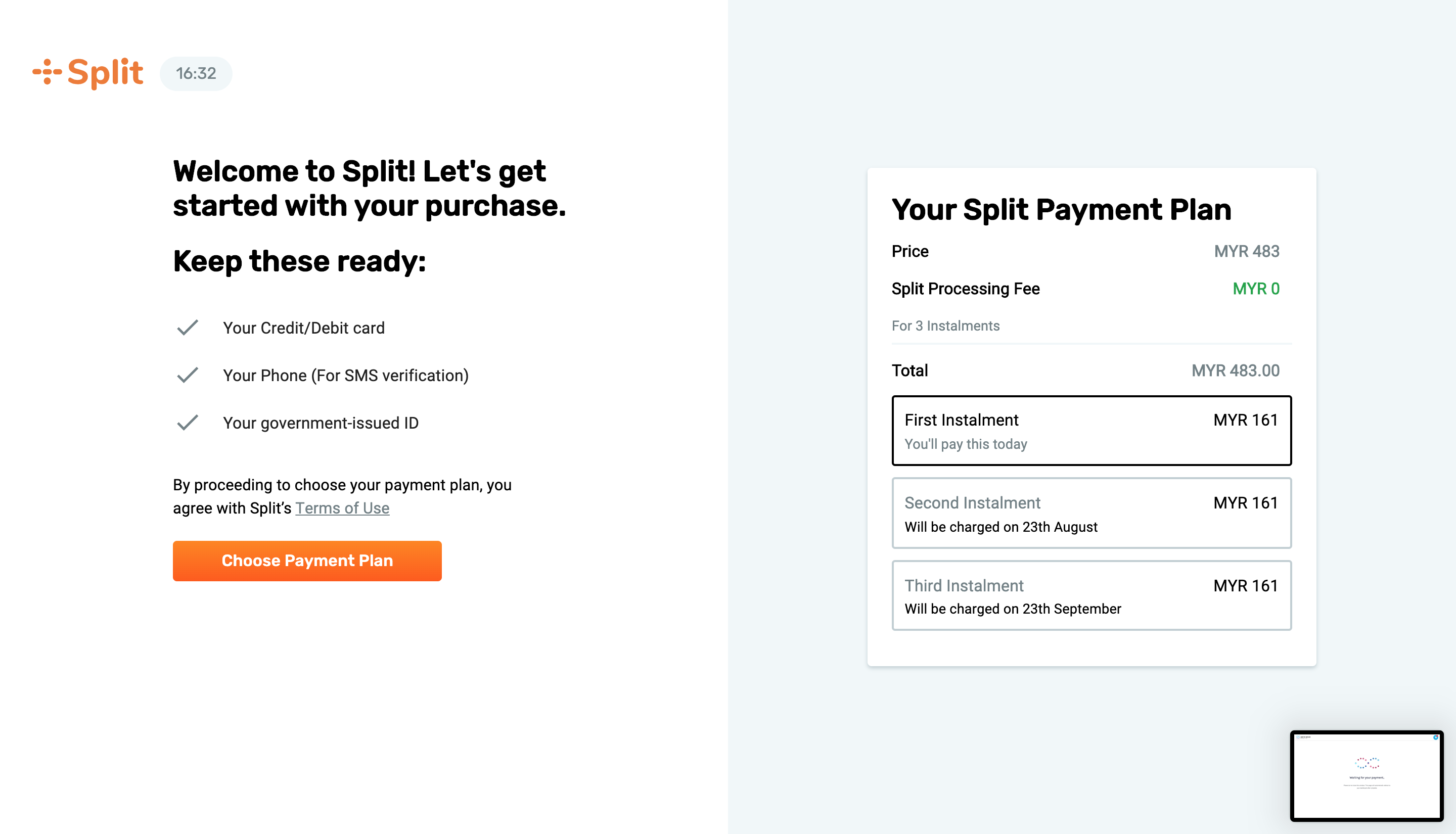Open the Waiting for your payment thumbnail
The height and width of the screenshot is (834, 1456).
pyautogui.click(x=1367, y=776)
